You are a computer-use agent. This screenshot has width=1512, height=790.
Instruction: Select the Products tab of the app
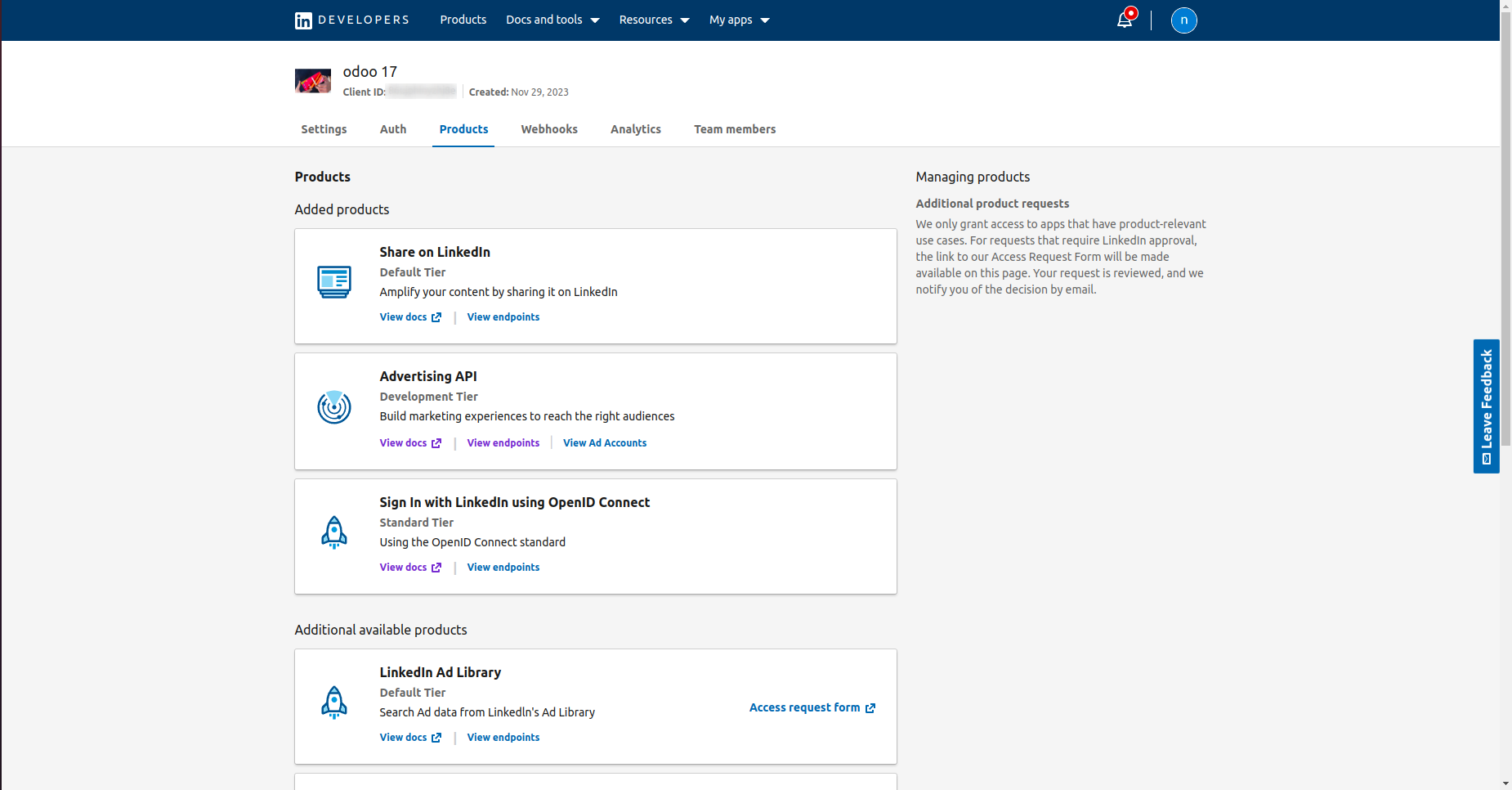point(463,129)
